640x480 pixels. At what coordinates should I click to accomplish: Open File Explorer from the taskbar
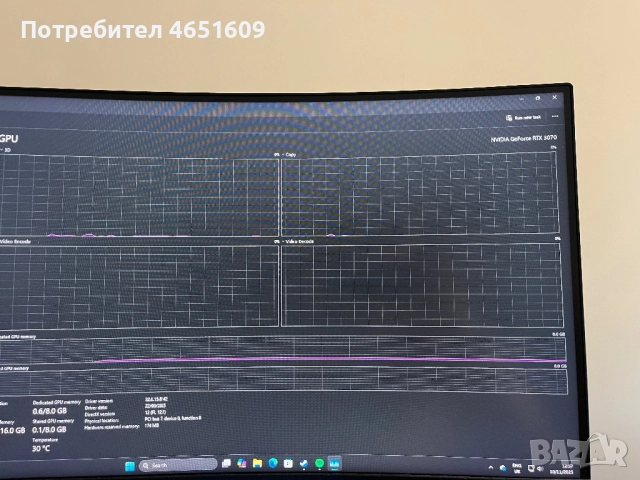pyautogui.click(x=257, y=463)
